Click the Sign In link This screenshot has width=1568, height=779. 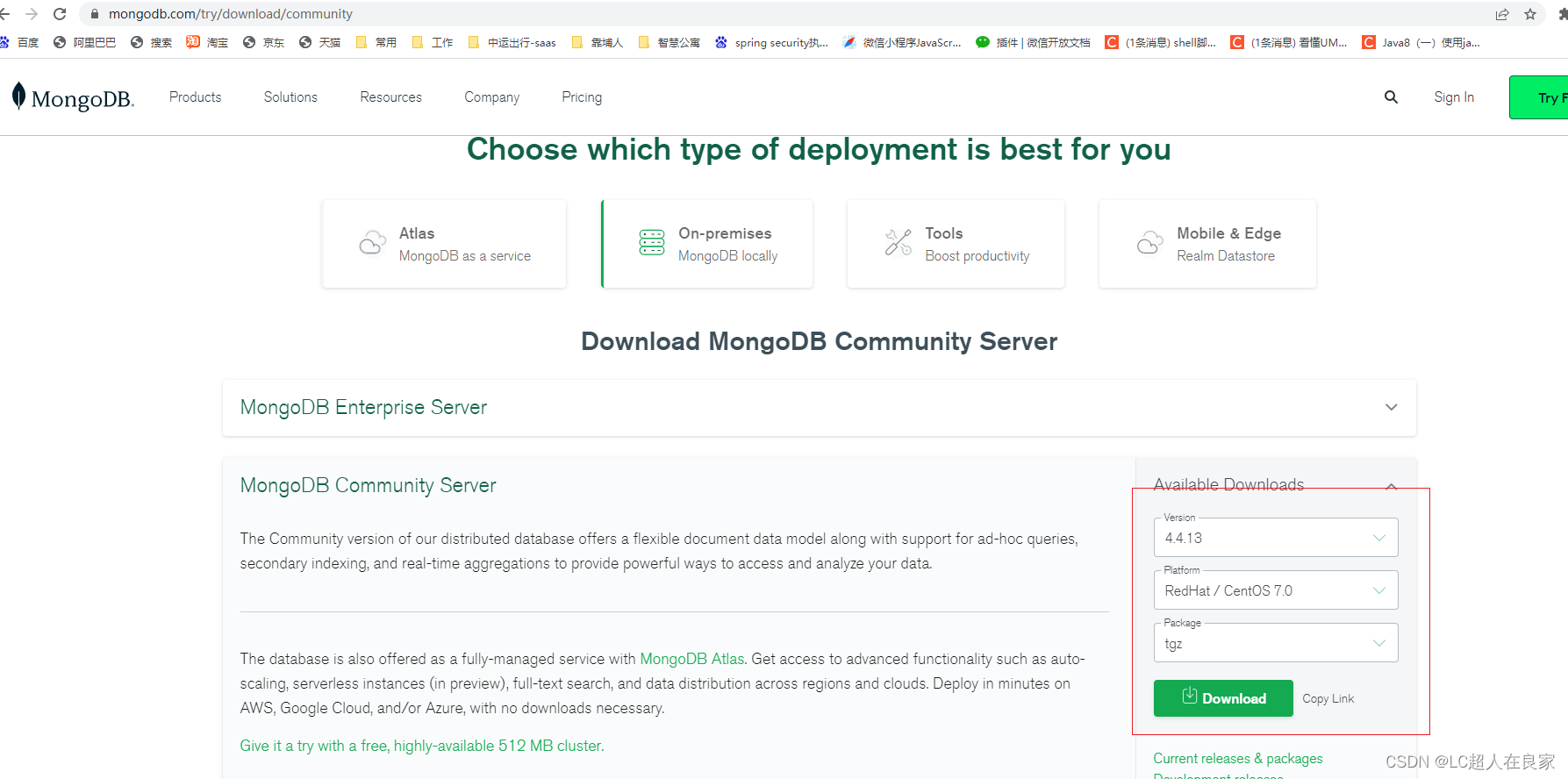[x=1454, y=97]
